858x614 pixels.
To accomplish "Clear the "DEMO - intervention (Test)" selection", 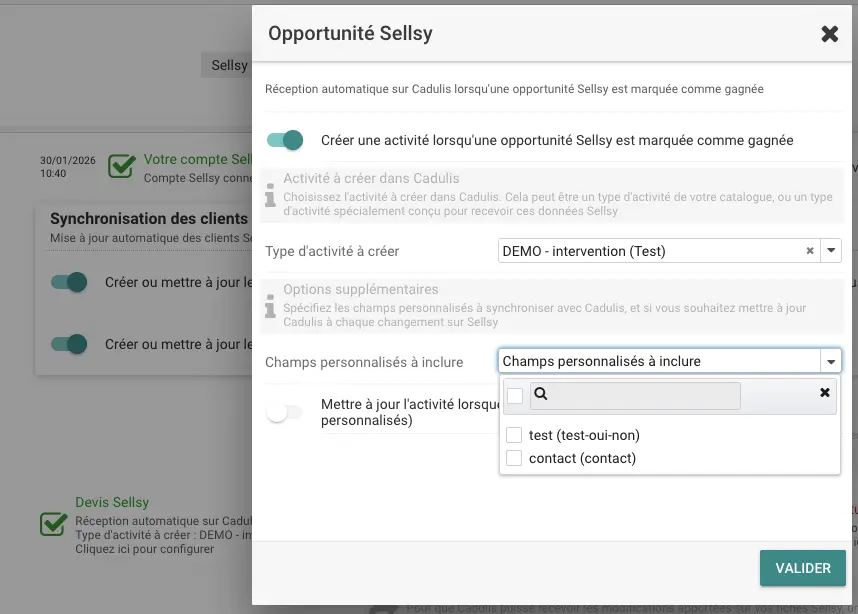I will click(x=809, y=251).
